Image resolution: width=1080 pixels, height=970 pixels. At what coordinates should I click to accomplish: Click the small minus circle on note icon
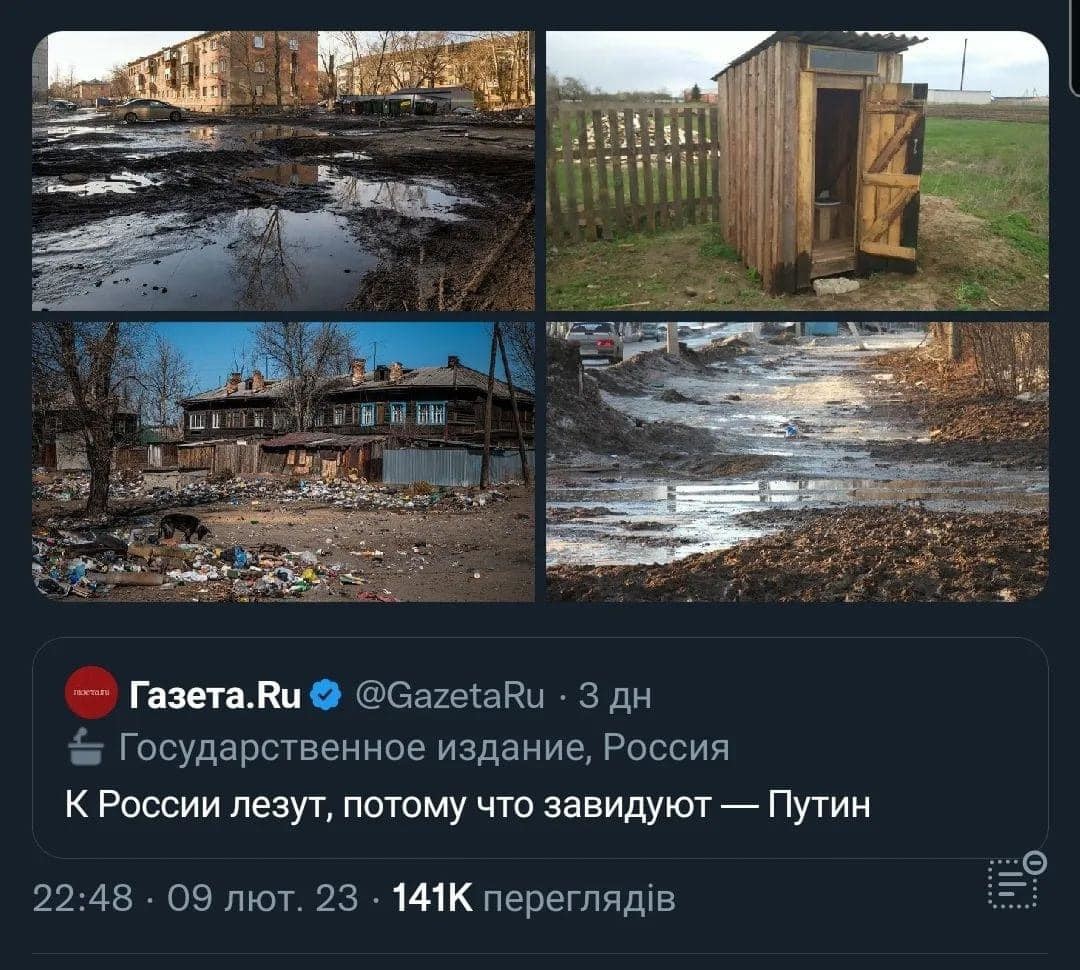1035,862
